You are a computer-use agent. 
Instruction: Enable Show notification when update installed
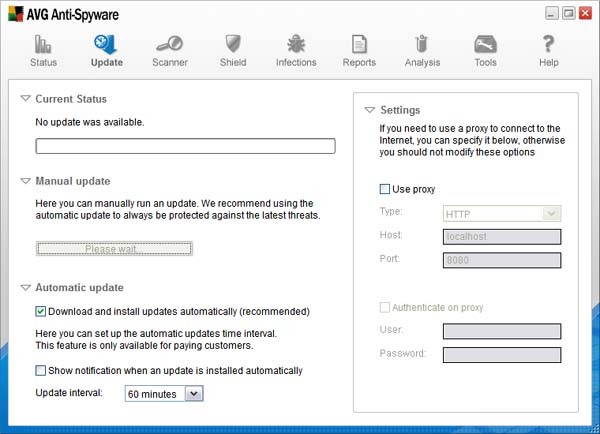click(x=41, y=370)
